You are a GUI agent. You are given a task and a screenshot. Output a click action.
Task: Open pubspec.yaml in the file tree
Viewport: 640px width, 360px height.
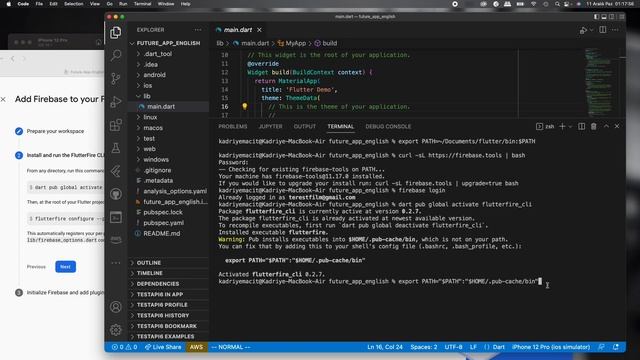(163, 223)
